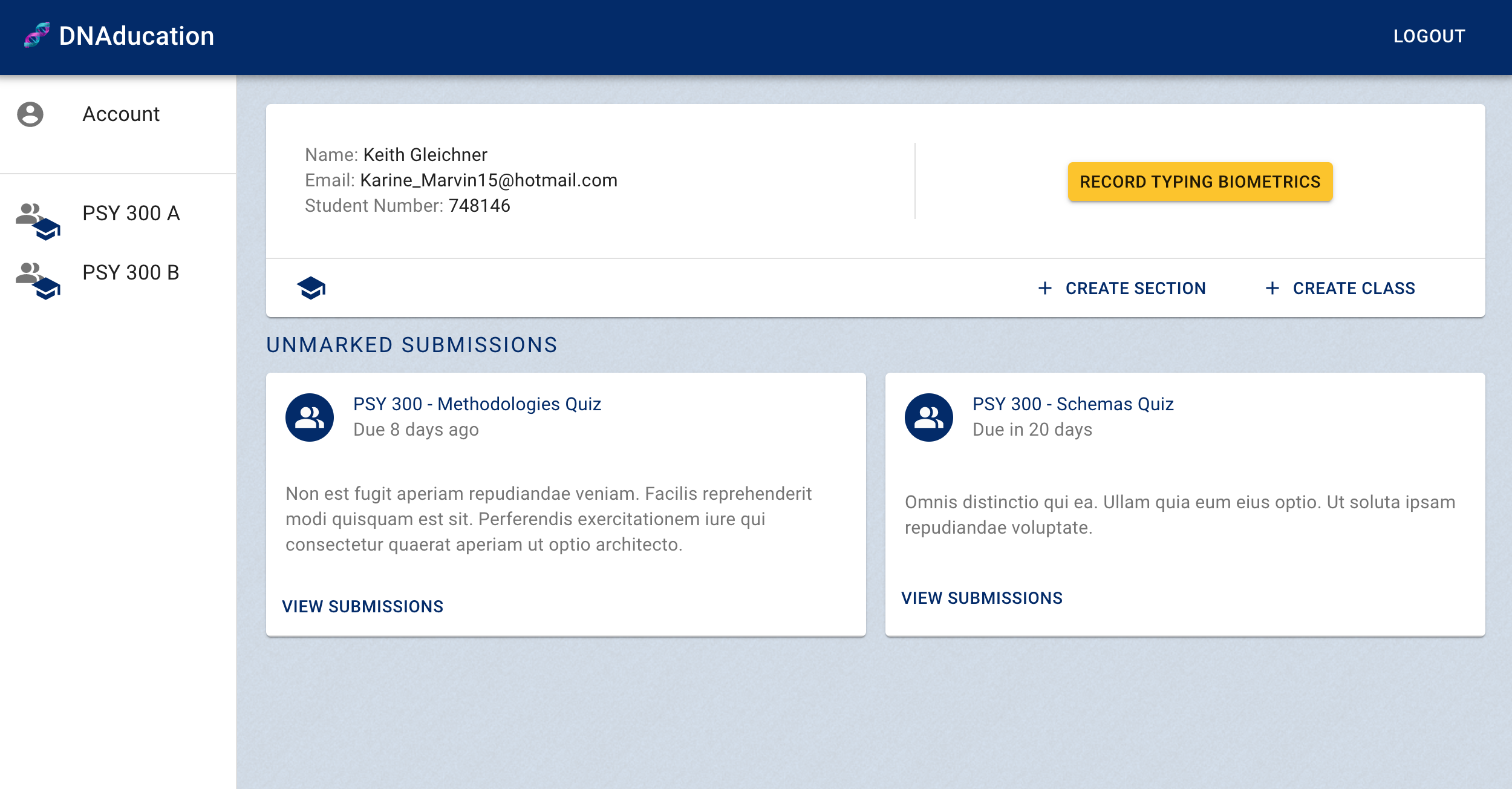The height and width of the screenshot is (789, 1512).
Task: Click the Account profile avatar icon
Action: tap(30, 114)
